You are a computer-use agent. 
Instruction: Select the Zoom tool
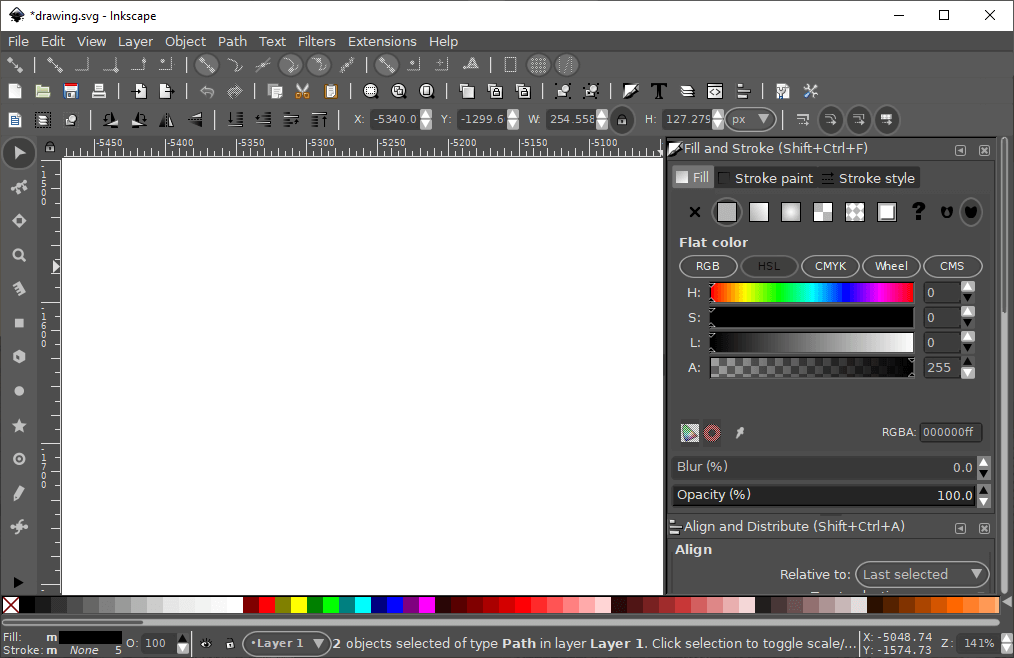[18, 254]
